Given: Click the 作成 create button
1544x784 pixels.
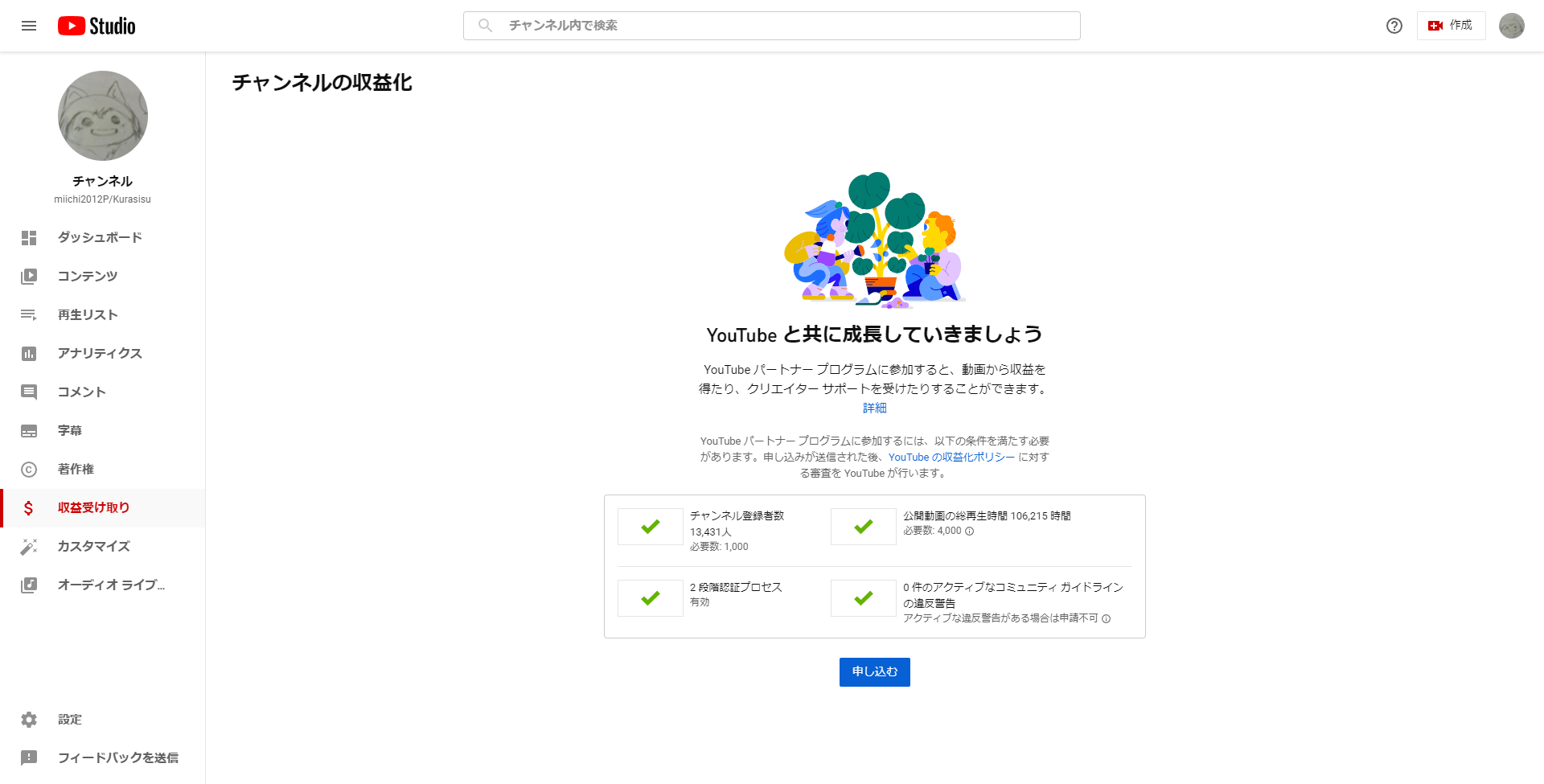Looking at the screenshot, I should pyautogui.click(x=1451, y=26).
